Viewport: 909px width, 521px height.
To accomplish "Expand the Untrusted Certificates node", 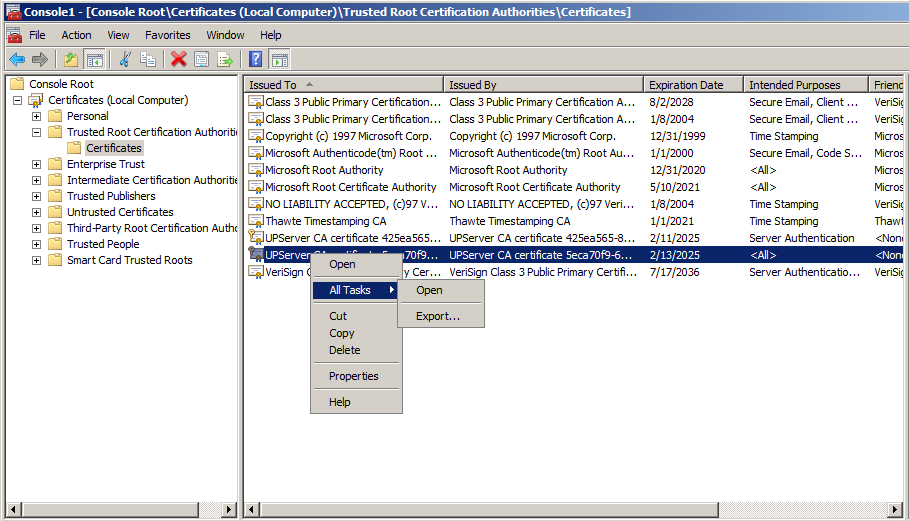I will pyautogui.click(x=37, y=212).
